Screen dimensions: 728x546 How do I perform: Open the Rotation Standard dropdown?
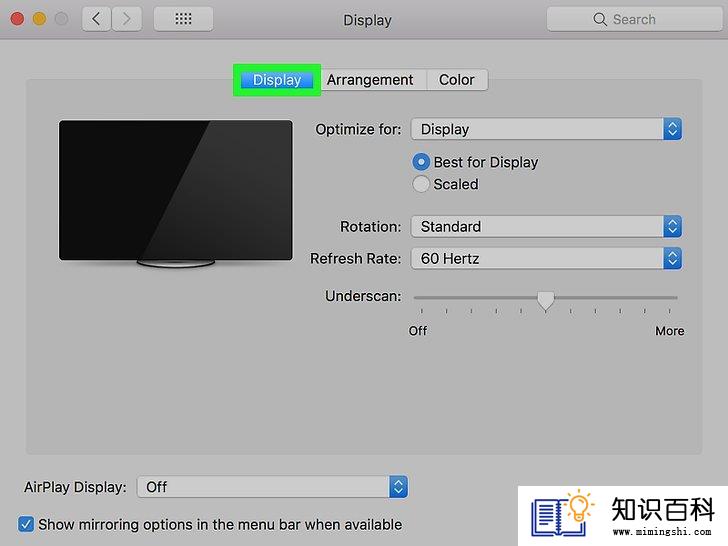546,227
